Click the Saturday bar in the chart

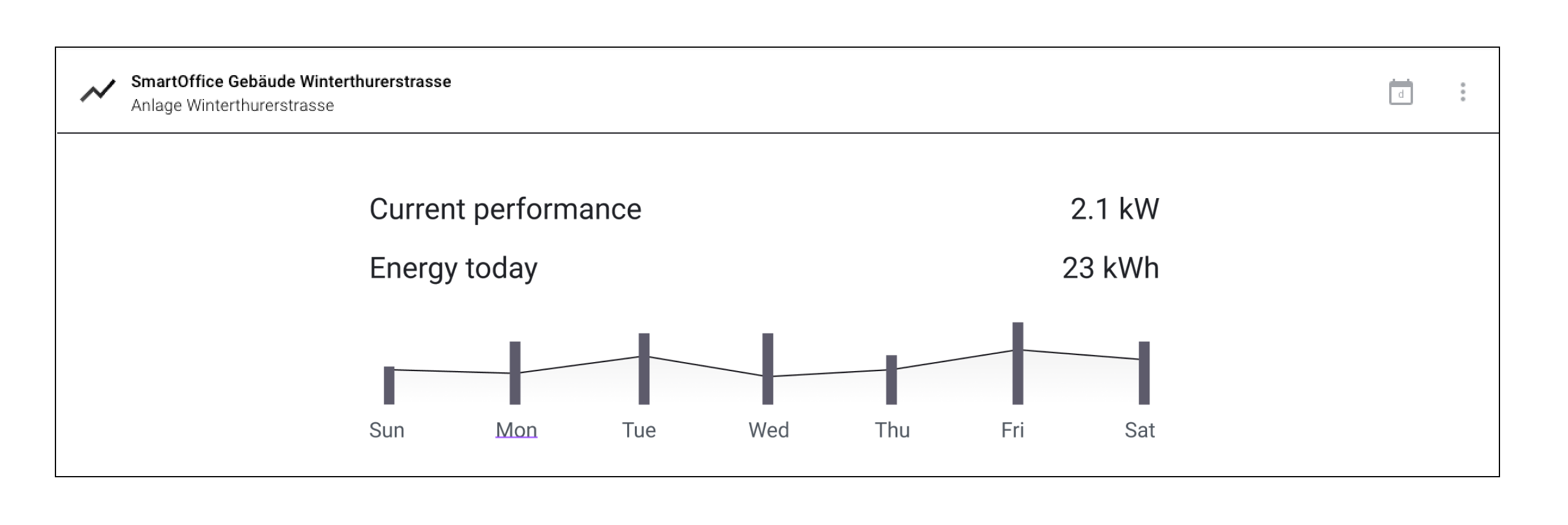pos(1144,373)
